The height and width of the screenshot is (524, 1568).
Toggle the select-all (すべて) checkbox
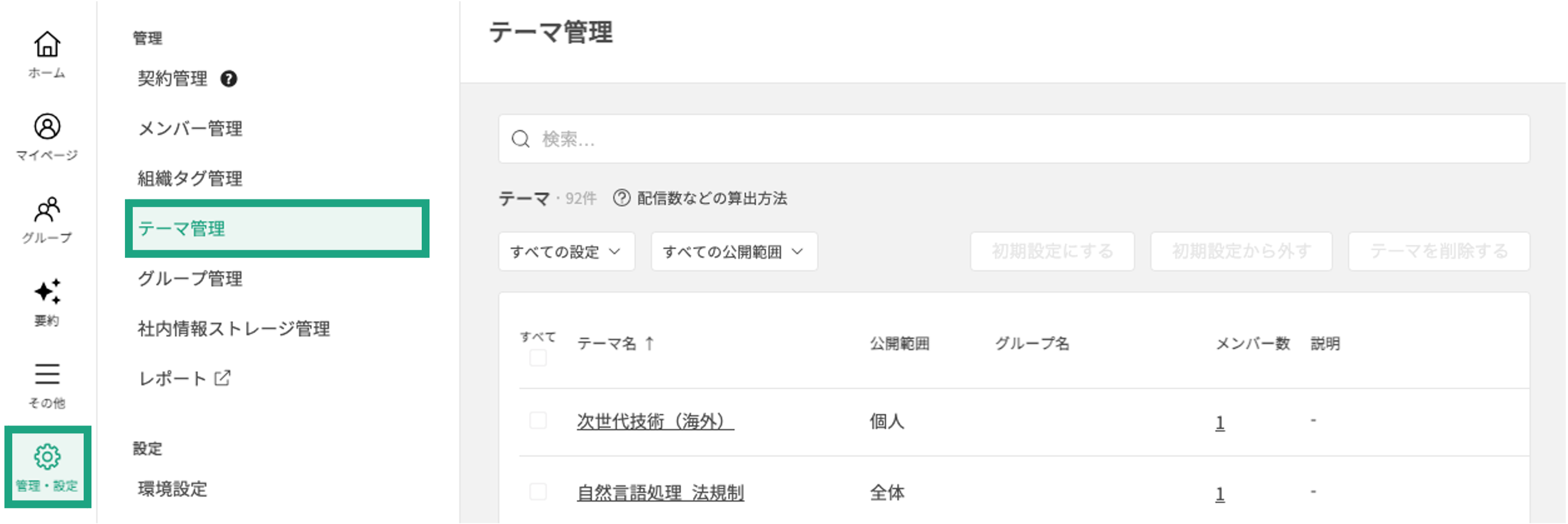(538, 357)
